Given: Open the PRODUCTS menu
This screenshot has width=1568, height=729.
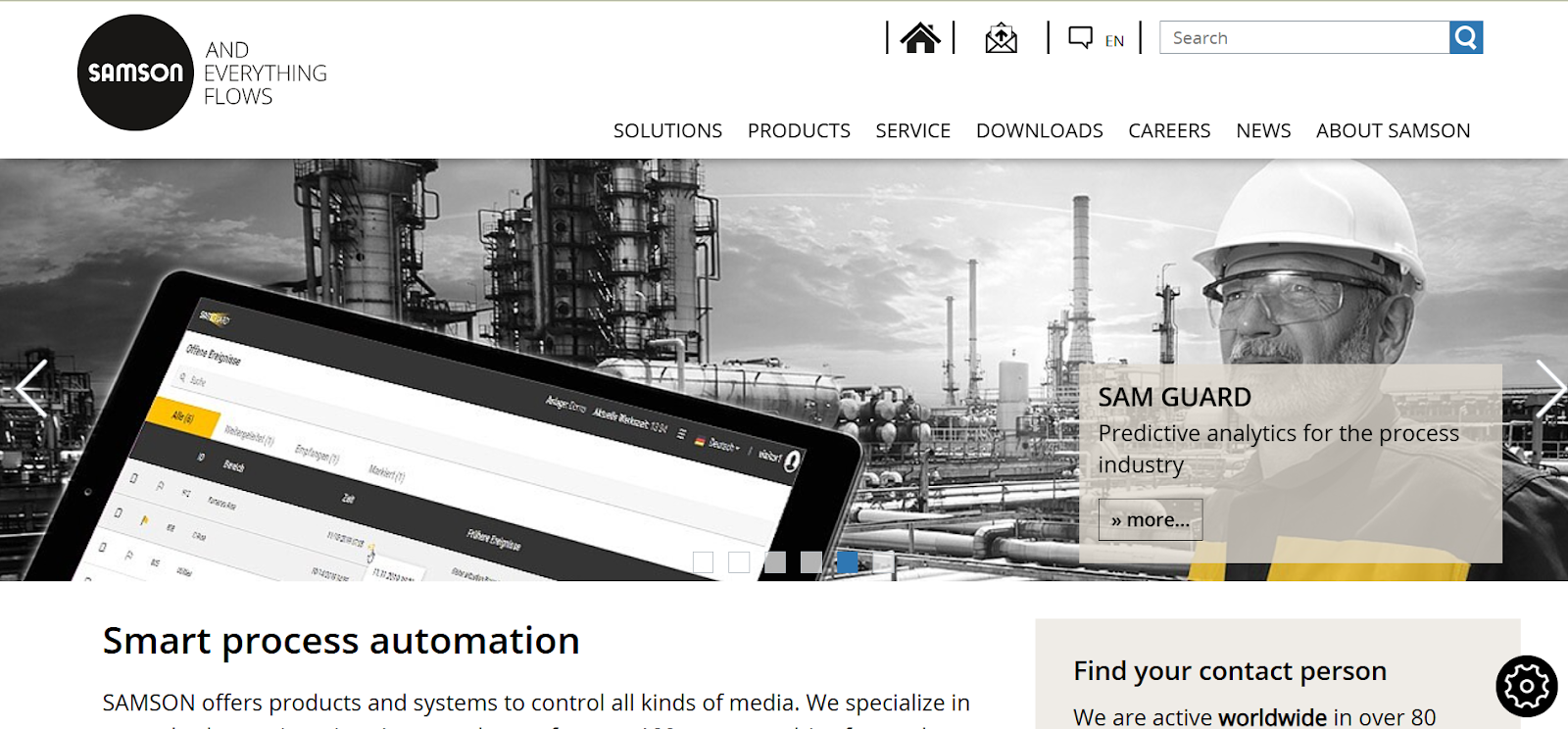Looking at the screenshot, I should pos(799,130).
